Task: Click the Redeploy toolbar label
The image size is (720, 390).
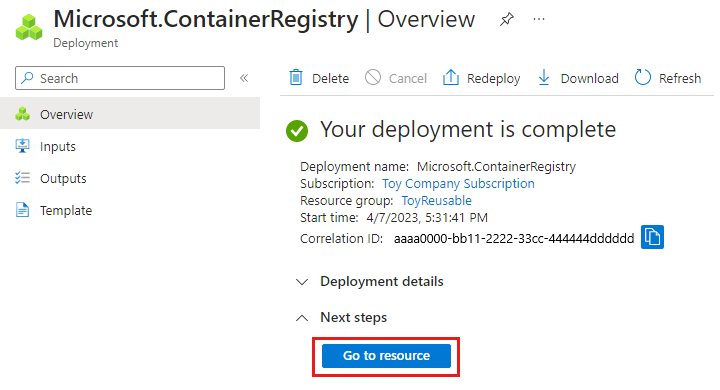Action: tap(494, 79)
